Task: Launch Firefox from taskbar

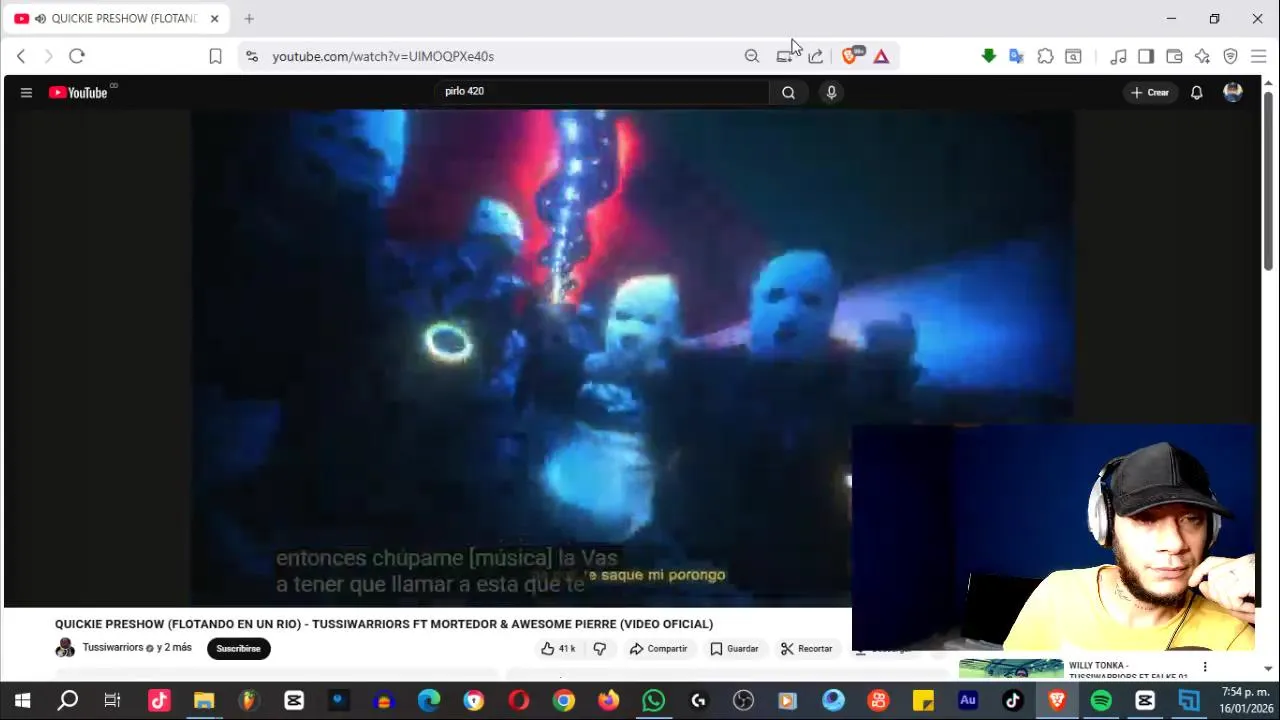Action: coord(609,701)
